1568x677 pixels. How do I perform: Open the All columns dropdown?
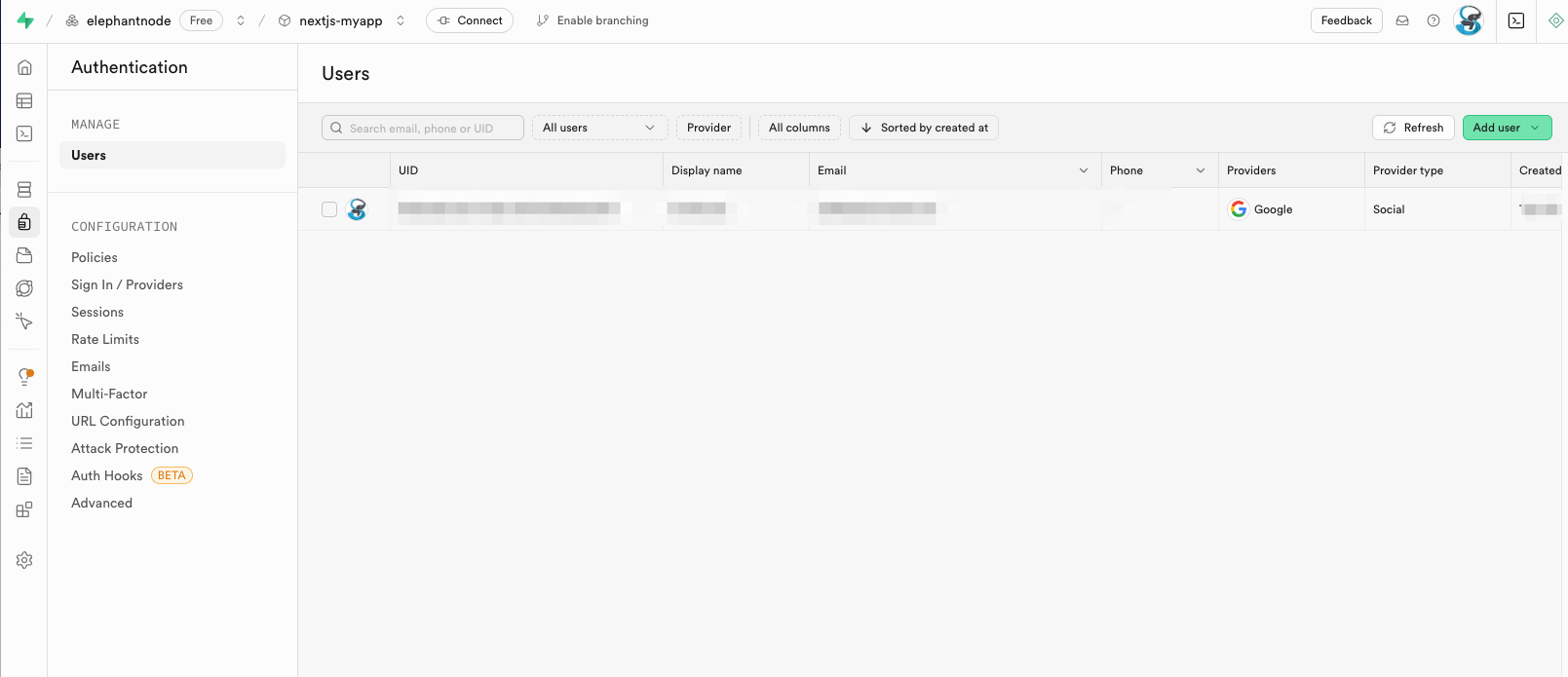coord(799,128)
